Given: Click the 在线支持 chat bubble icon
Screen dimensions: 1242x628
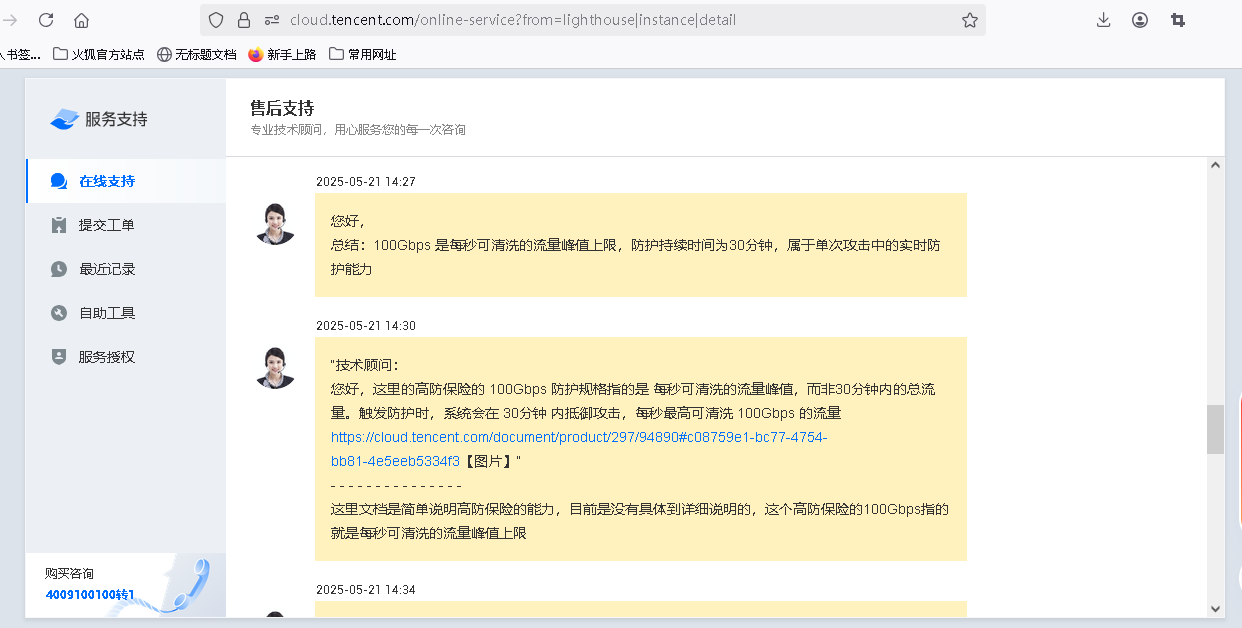Looking at the screenshot, I should click(59, 181).
